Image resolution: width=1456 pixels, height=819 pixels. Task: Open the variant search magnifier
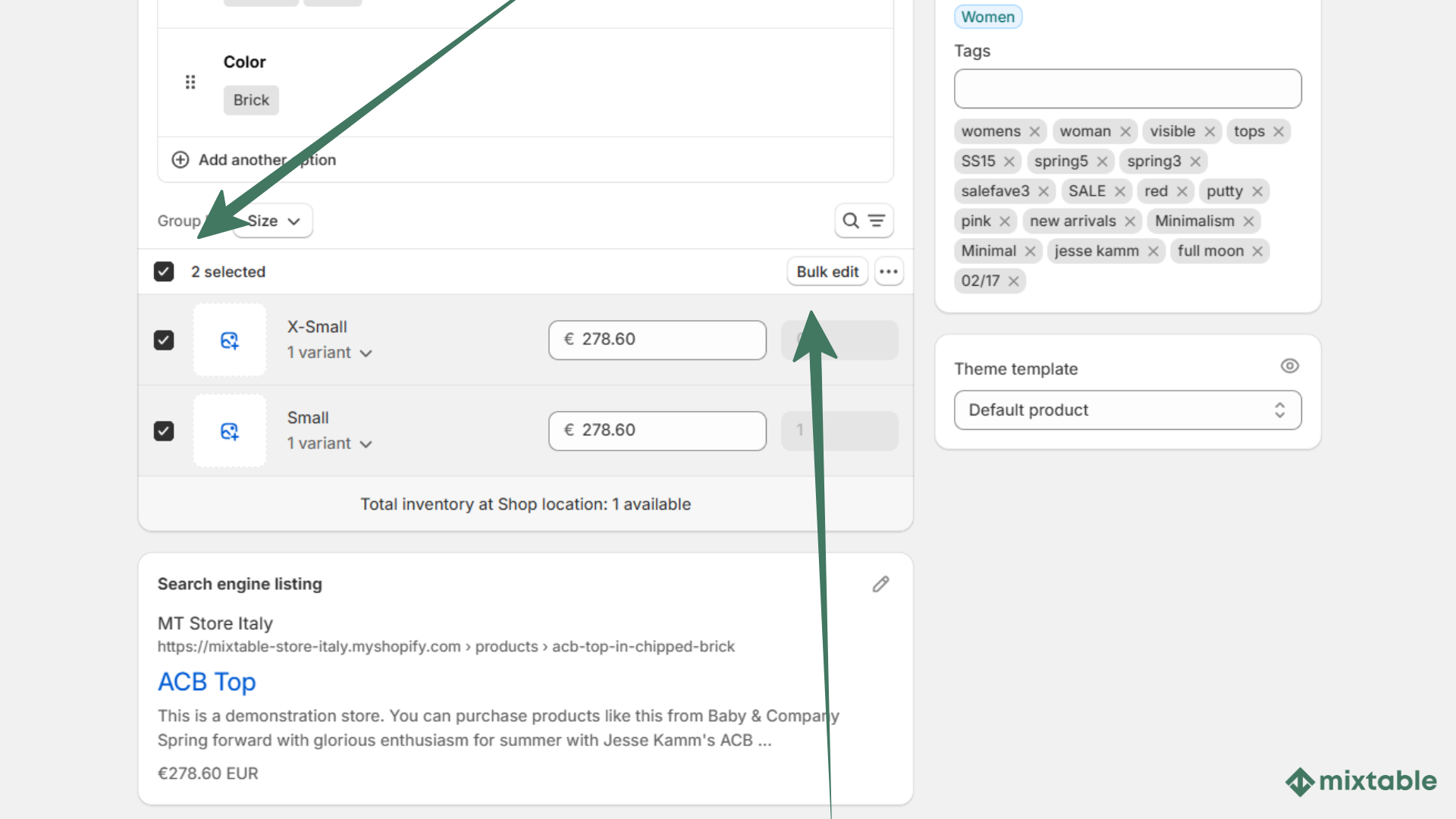pyautogui.click(x=851, y=221)
